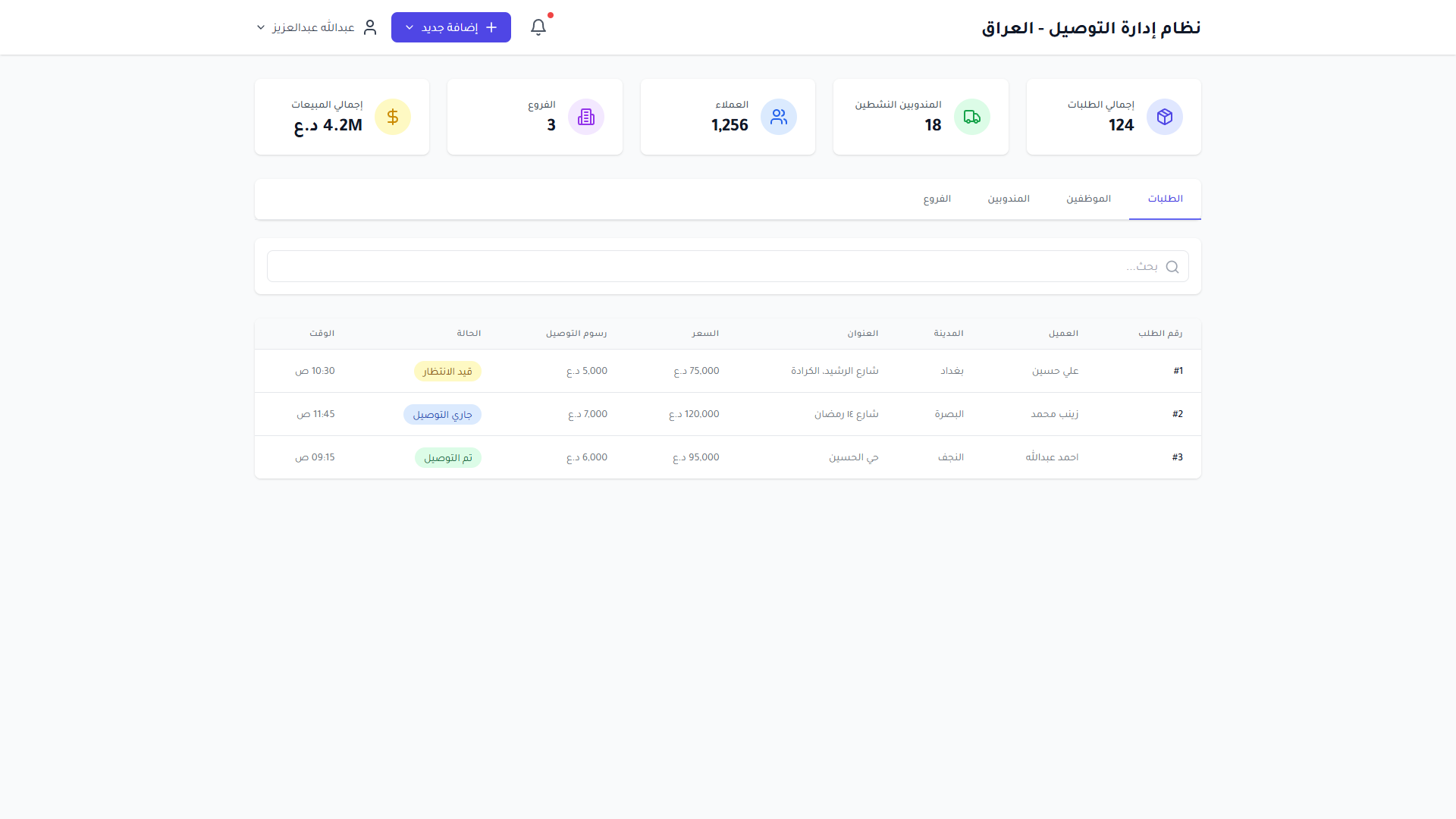The width and height of the screenshot is (1456, 819).
Task: Click price 120,000 د.ع
Action: point(694,414)
